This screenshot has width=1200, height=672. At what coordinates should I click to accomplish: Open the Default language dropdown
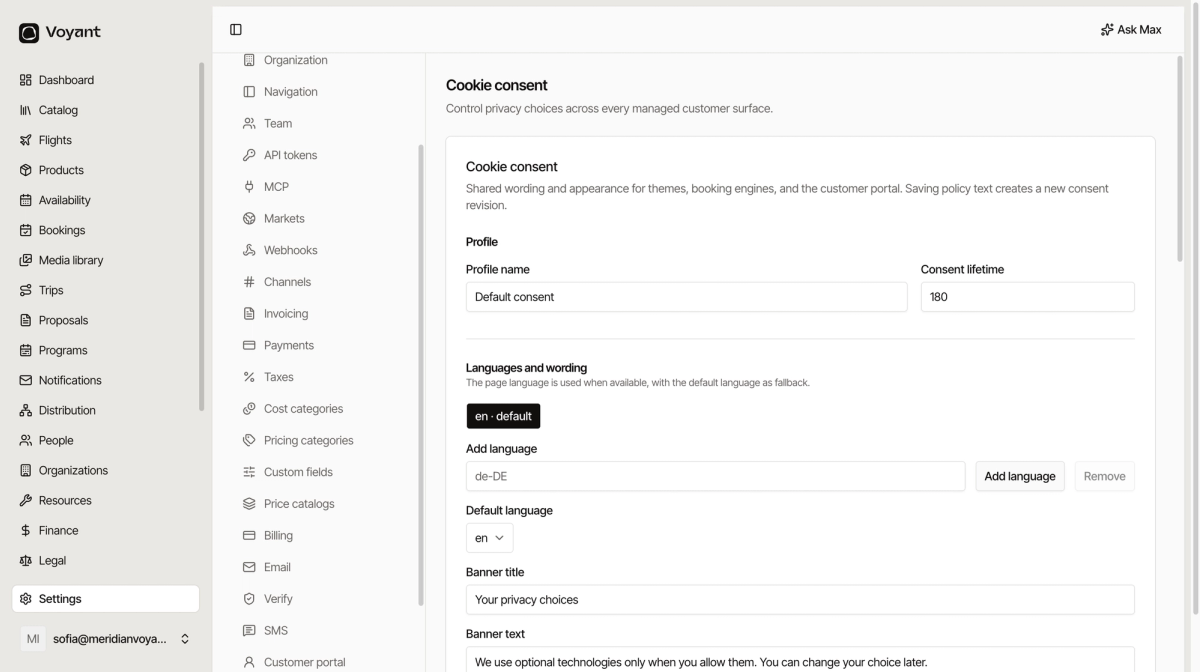point(489,538)
